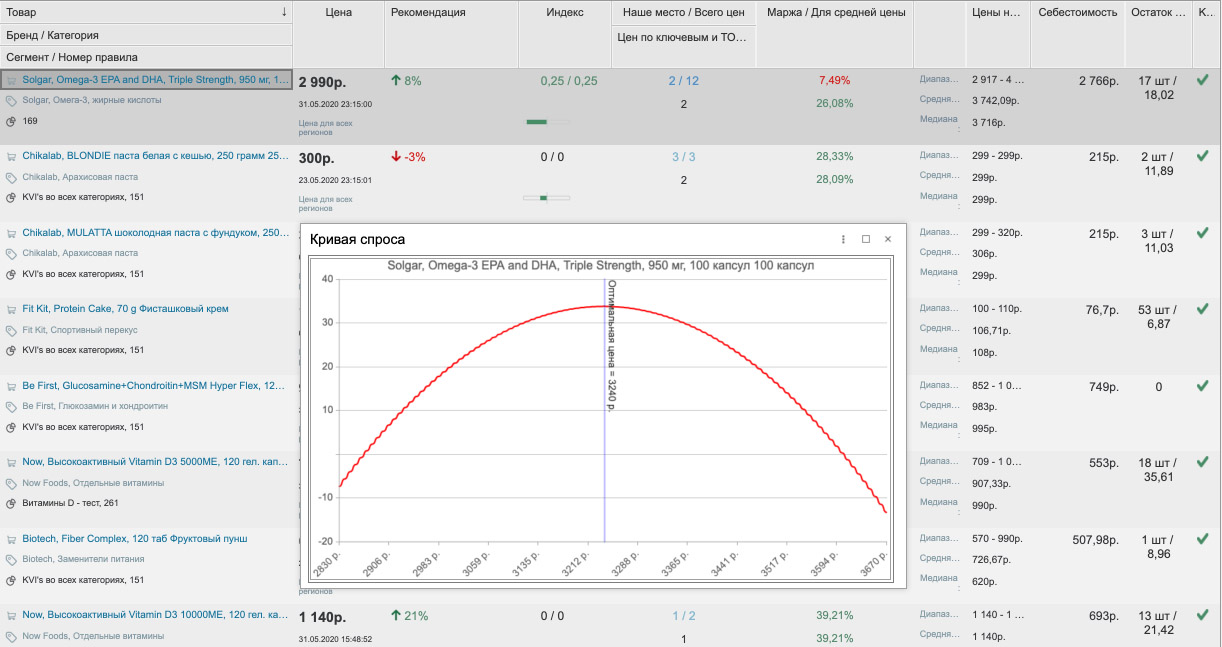Click cart icon beside Chikalab BLONDIE product
This screenshot has width=1222, height=647.
click(11, 156)
